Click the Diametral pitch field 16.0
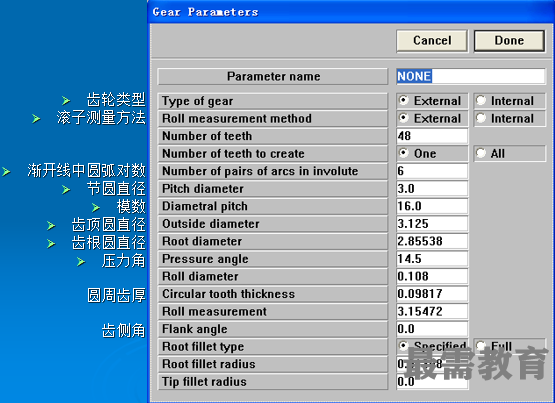Screen dimensions: 555x403 click(x=432, y=206)
